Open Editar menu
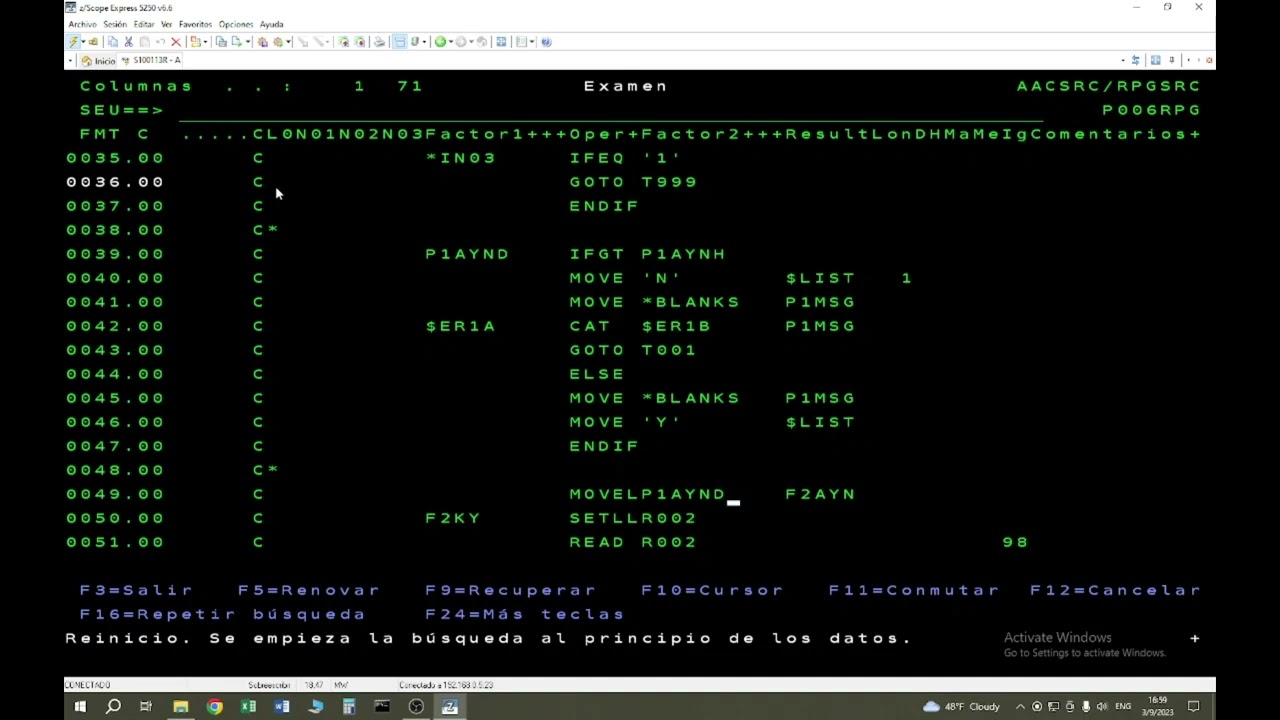This screenshot has width=1280, height=720. click(144, 24)
